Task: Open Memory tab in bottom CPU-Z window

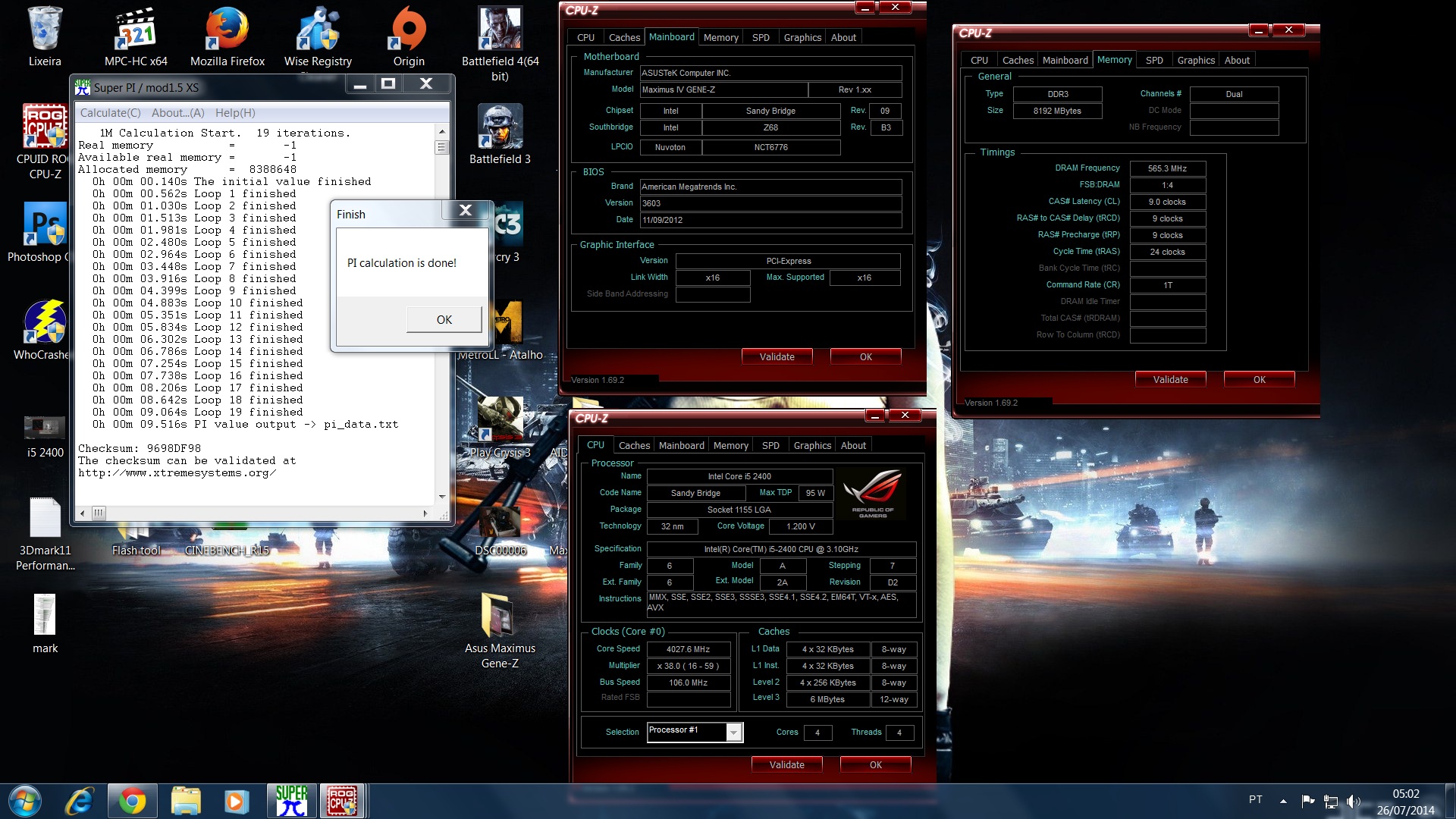Action: click(x=731, y=445)
